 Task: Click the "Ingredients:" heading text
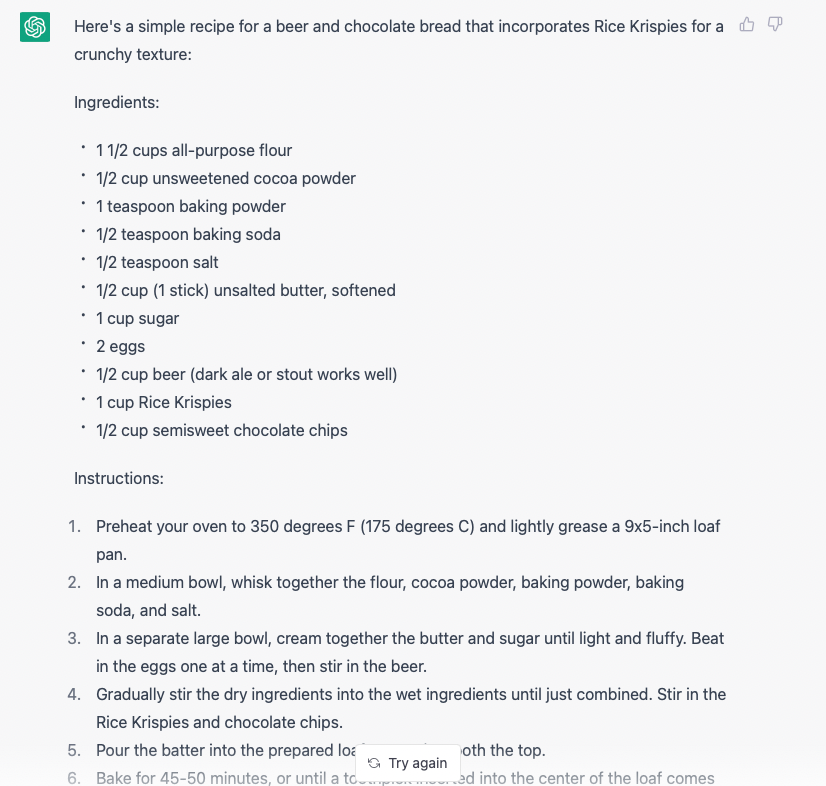tap(116, 102)
